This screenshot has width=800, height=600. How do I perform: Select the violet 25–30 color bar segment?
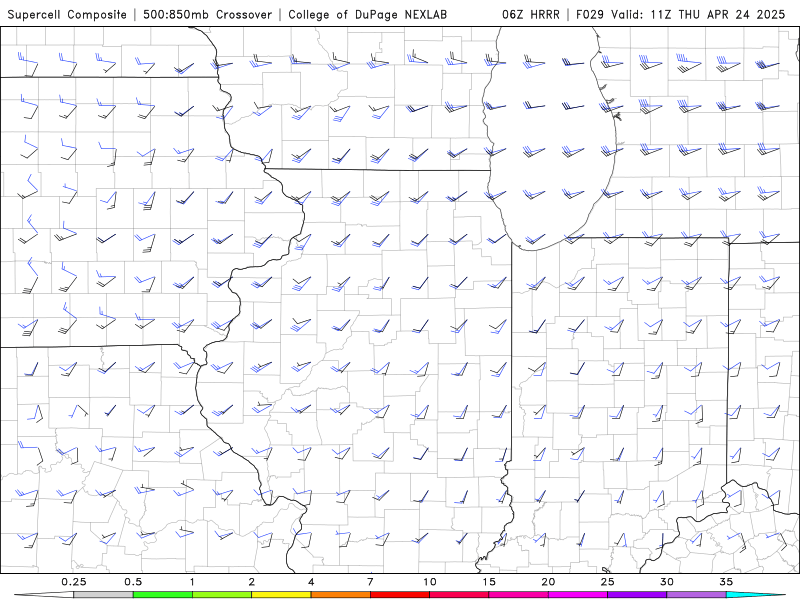point(637,595)
